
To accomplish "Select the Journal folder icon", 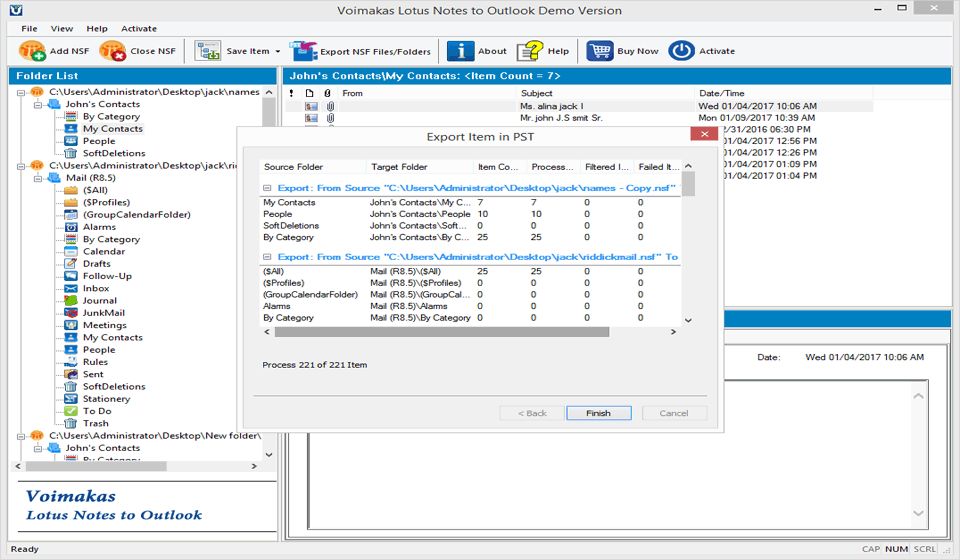I will click(x=71, y=301).
